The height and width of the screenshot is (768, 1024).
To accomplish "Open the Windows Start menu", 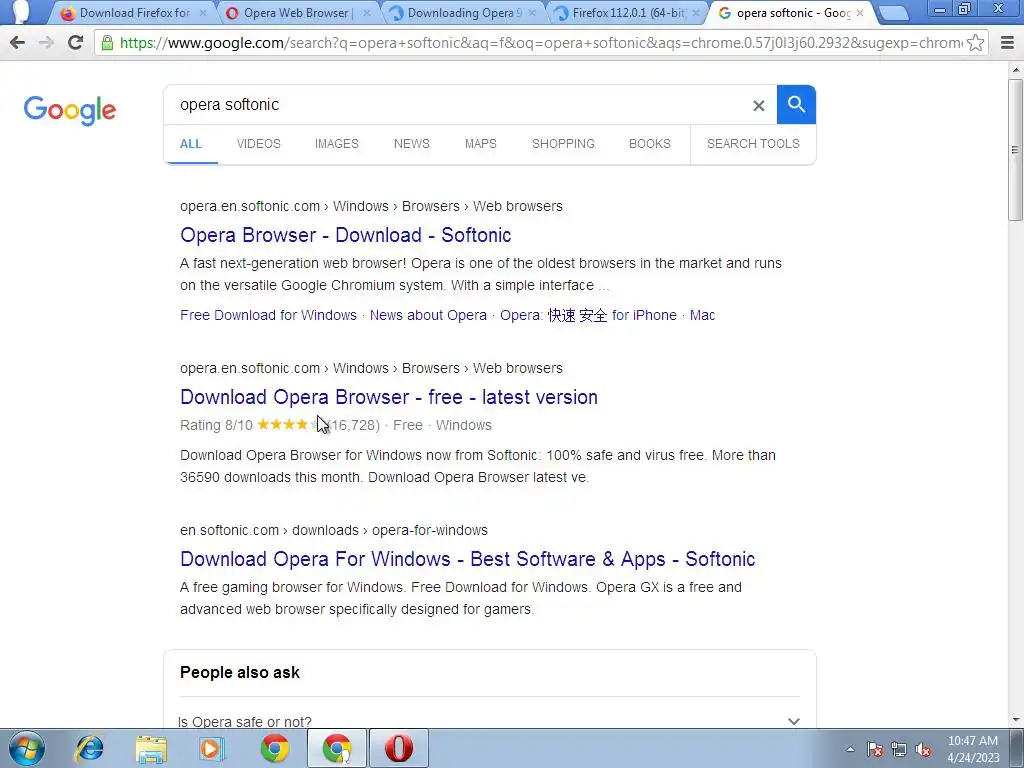I will [27, 748].
